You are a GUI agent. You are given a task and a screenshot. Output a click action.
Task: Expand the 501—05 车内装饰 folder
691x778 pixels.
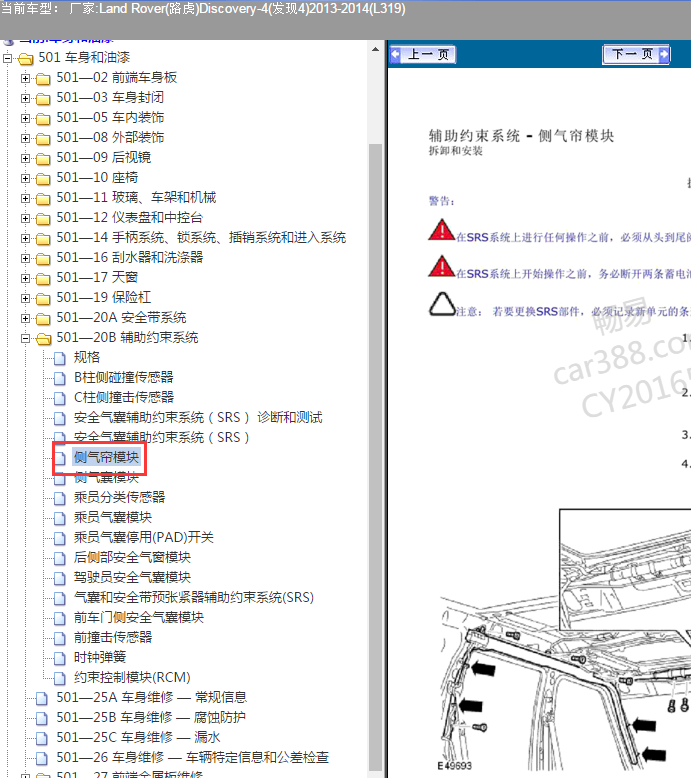(x=25, y=118)
